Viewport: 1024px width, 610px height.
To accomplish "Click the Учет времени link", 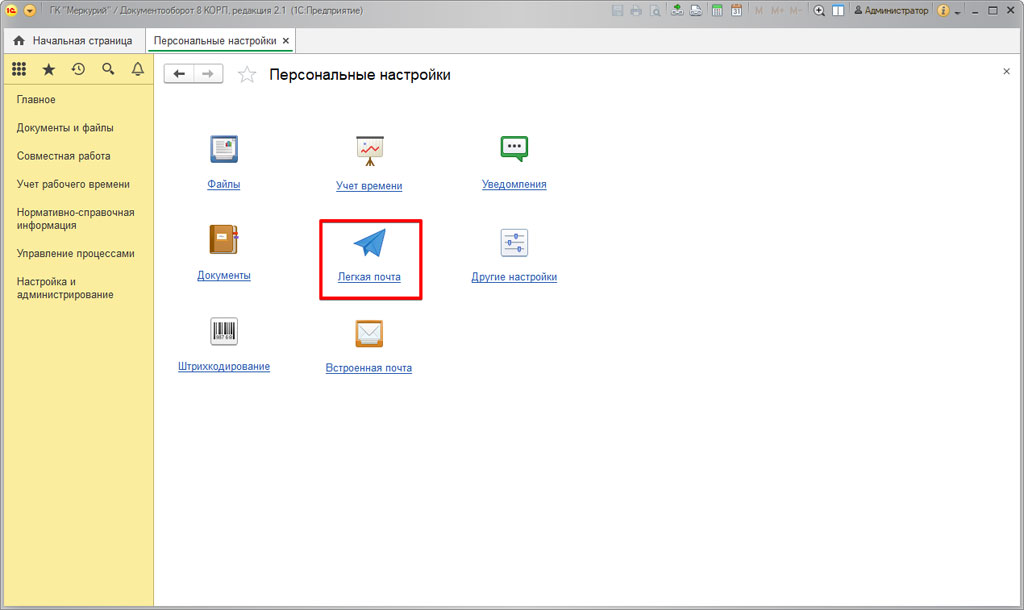I will [369, 186].
